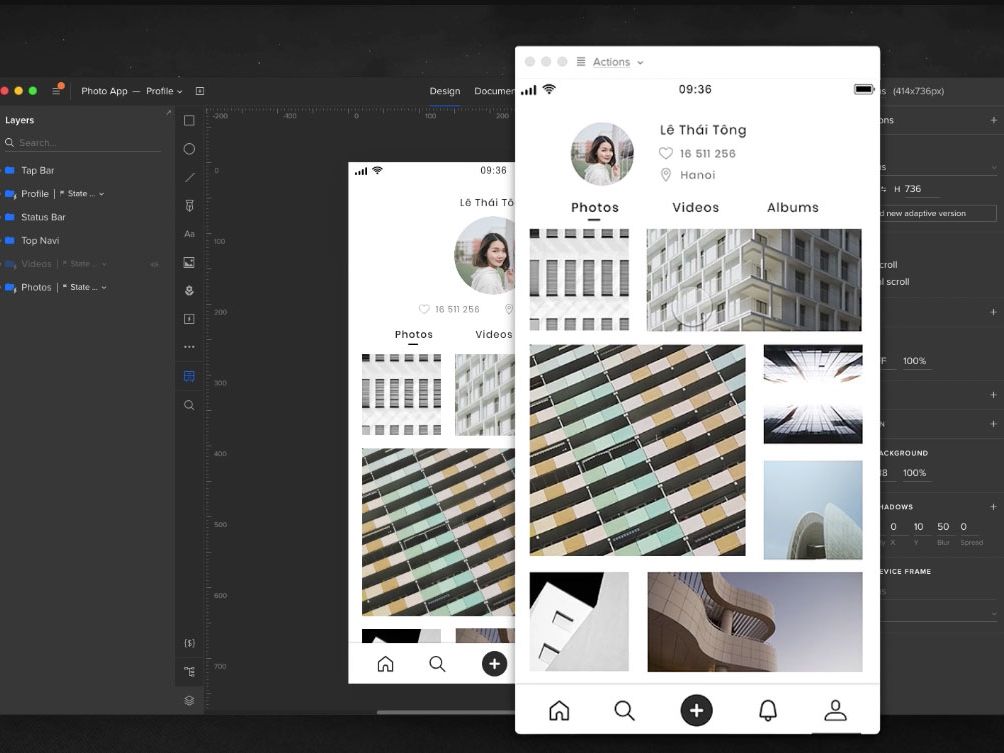
Task: Open the Albums tab in the preview
Action: [x=792, y=207]
